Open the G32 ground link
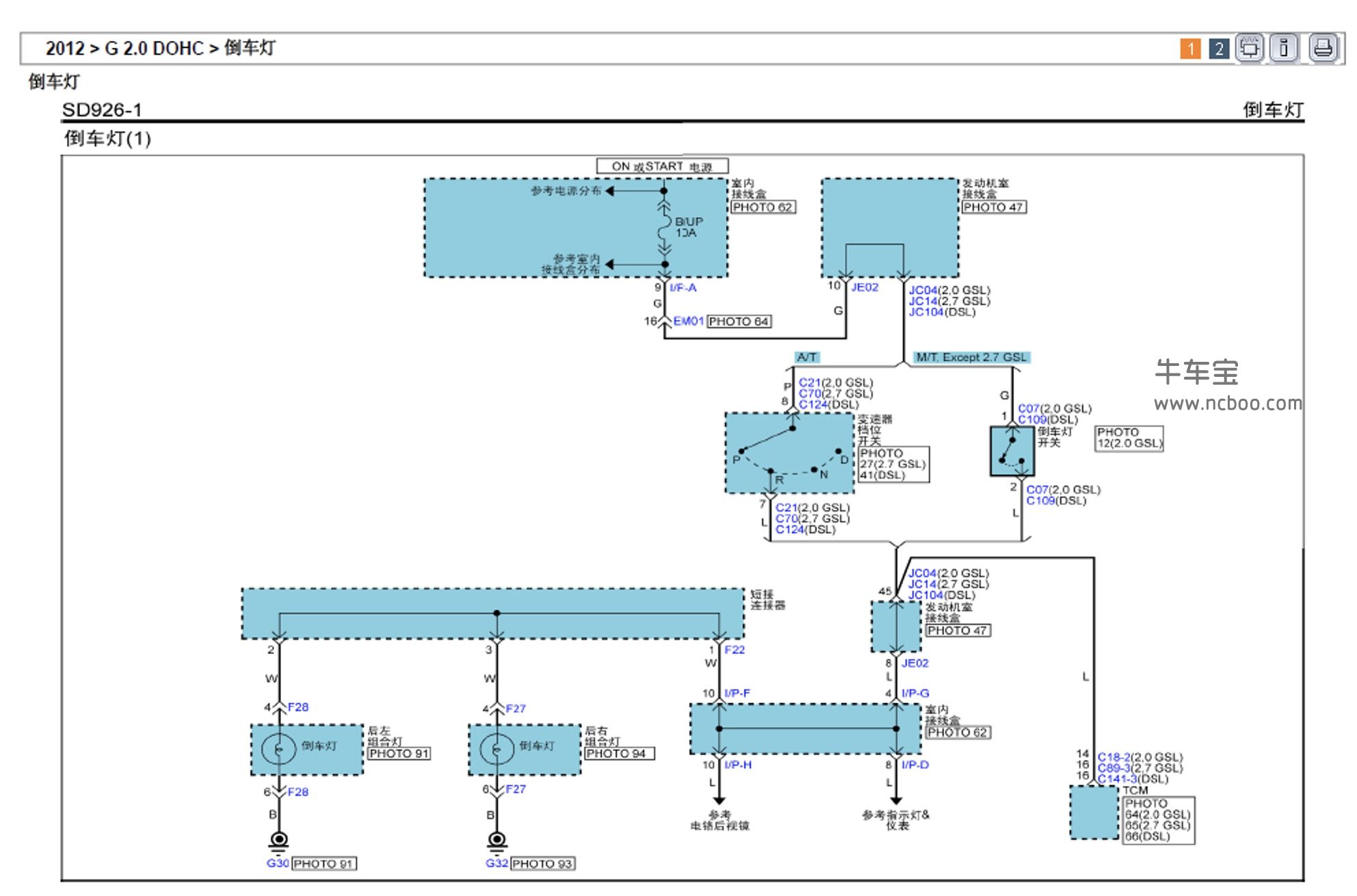Image resolution: width=1357 pixels, height=896 pixels. [497, 864]
